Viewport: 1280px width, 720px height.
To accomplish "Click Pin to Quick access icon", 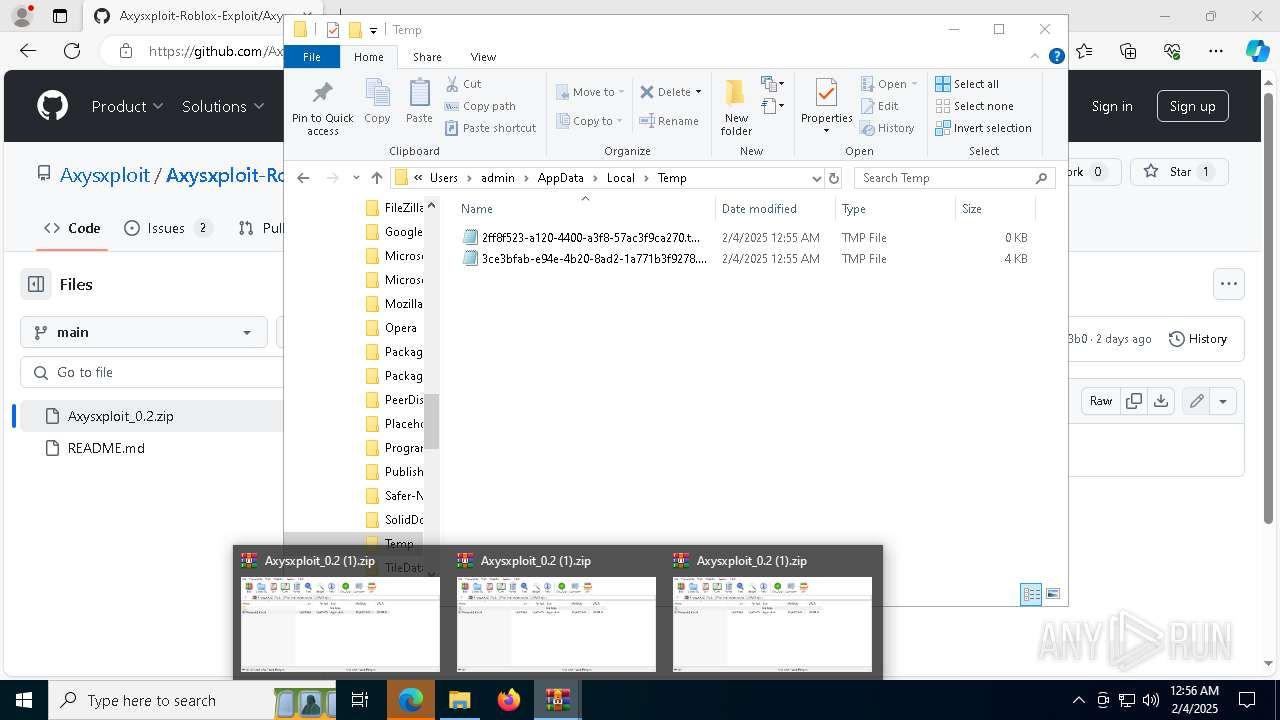I will tap(322, 108).
